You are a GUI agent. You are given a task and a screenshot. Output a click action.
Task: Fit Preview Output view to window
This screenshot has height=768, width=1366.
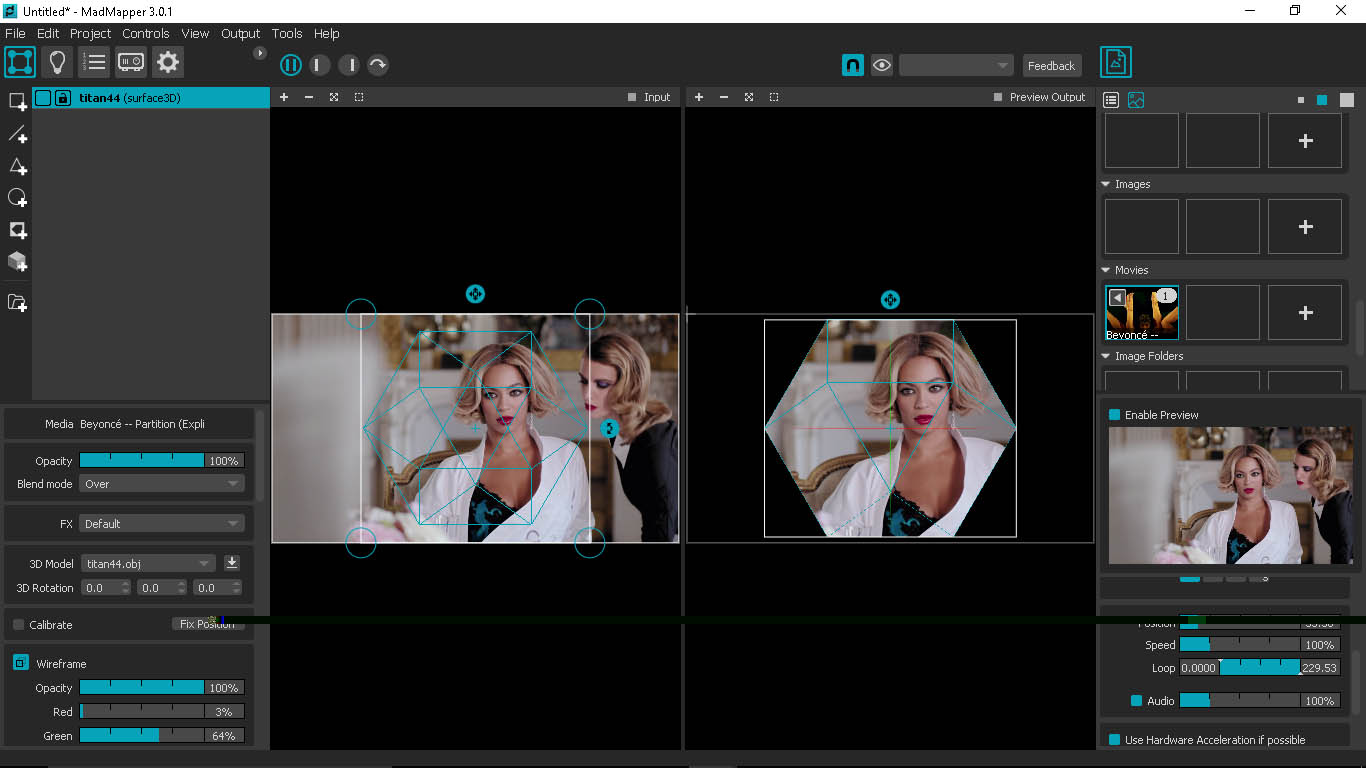coord(749,97)
